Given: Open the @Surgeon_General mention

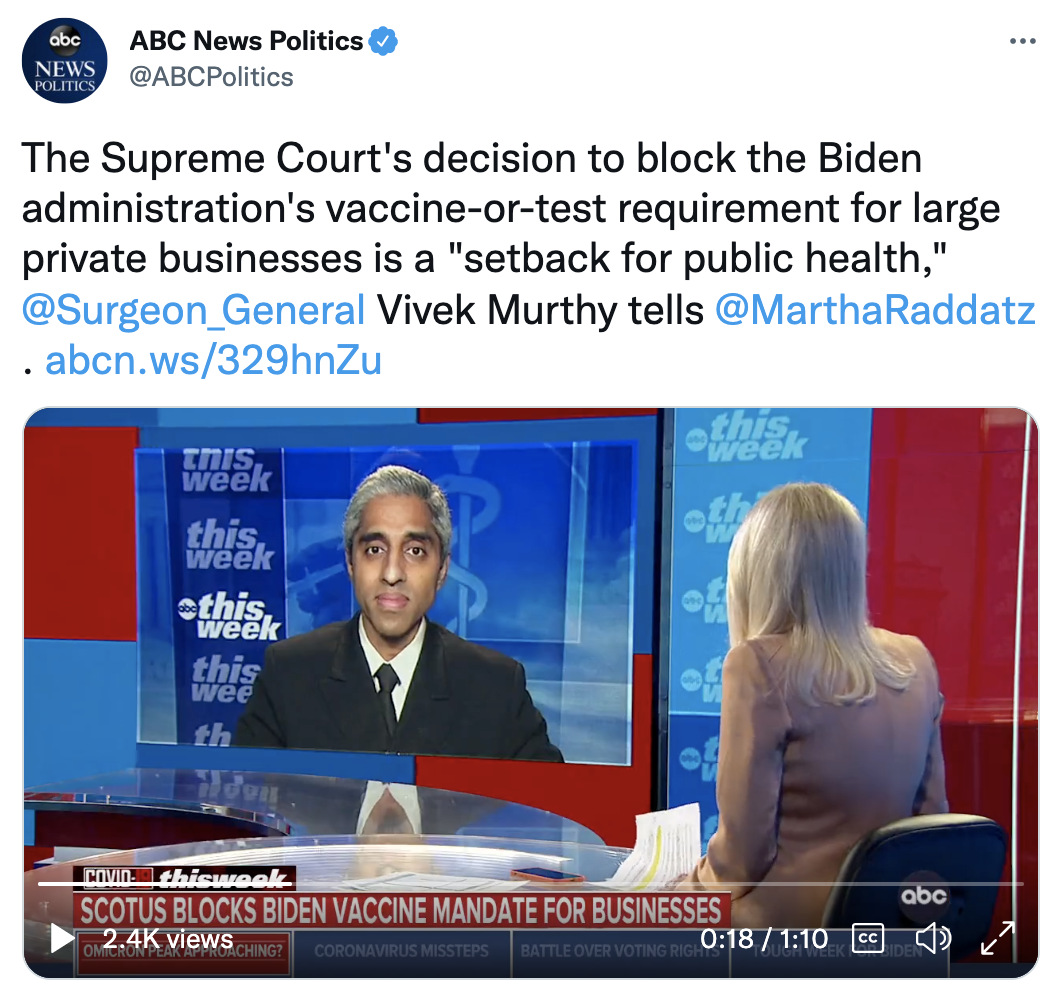Looking at the screenshot, I should coord(193,310).
